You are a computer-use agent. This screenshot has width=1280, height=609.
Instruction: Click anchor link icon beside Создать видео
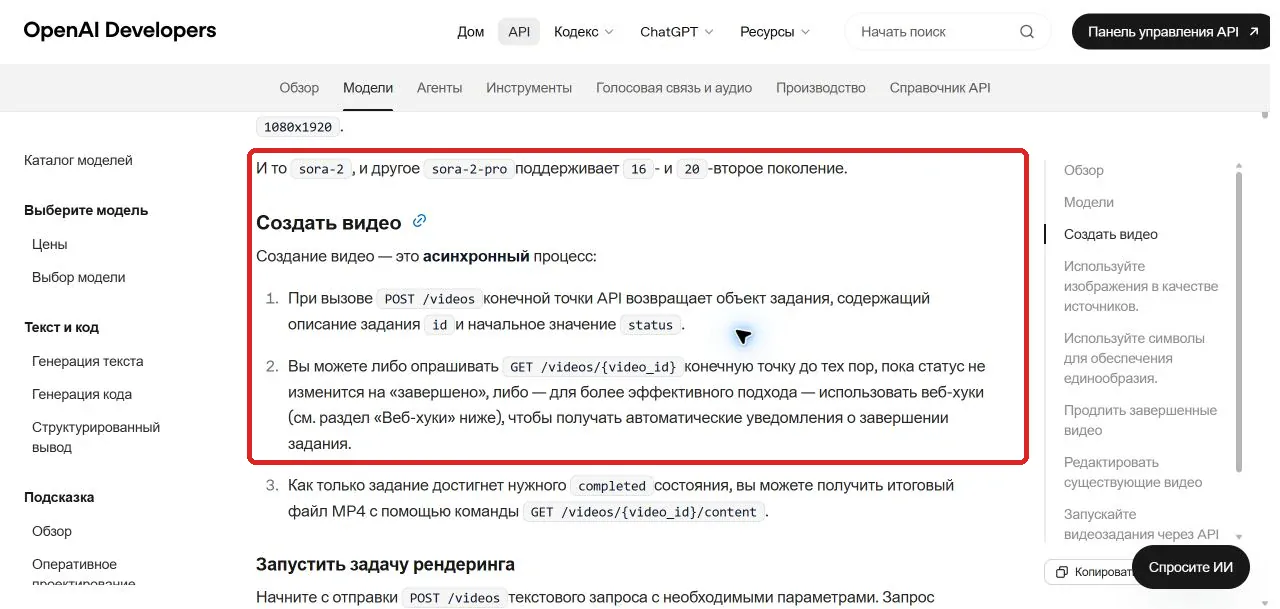click(420, 221)
